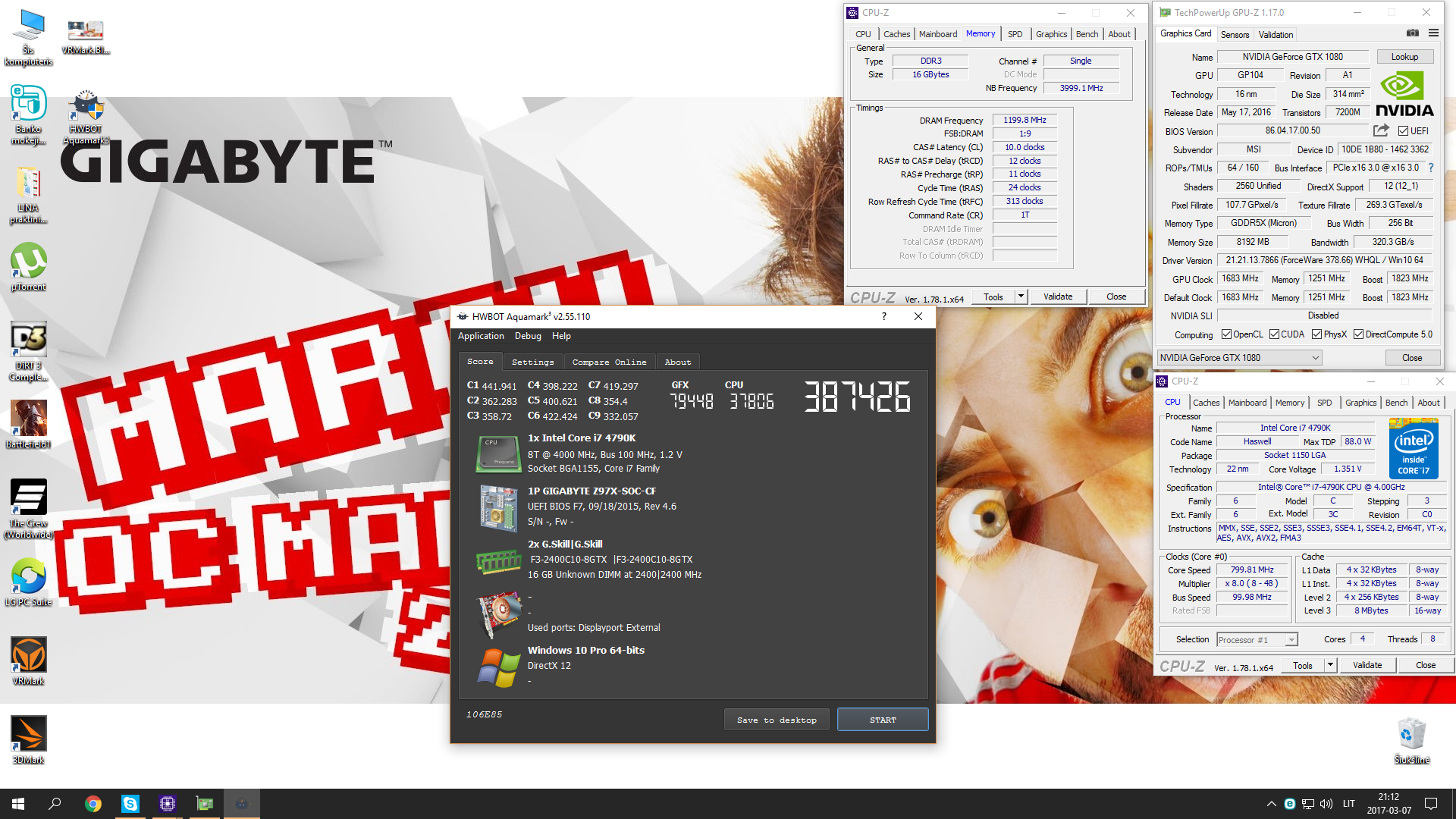The height and width of the screenshot is (819, 1456).
Task: Open the uTorrent desktop icon
Action: pyautogui.click(x=29, y=267)
